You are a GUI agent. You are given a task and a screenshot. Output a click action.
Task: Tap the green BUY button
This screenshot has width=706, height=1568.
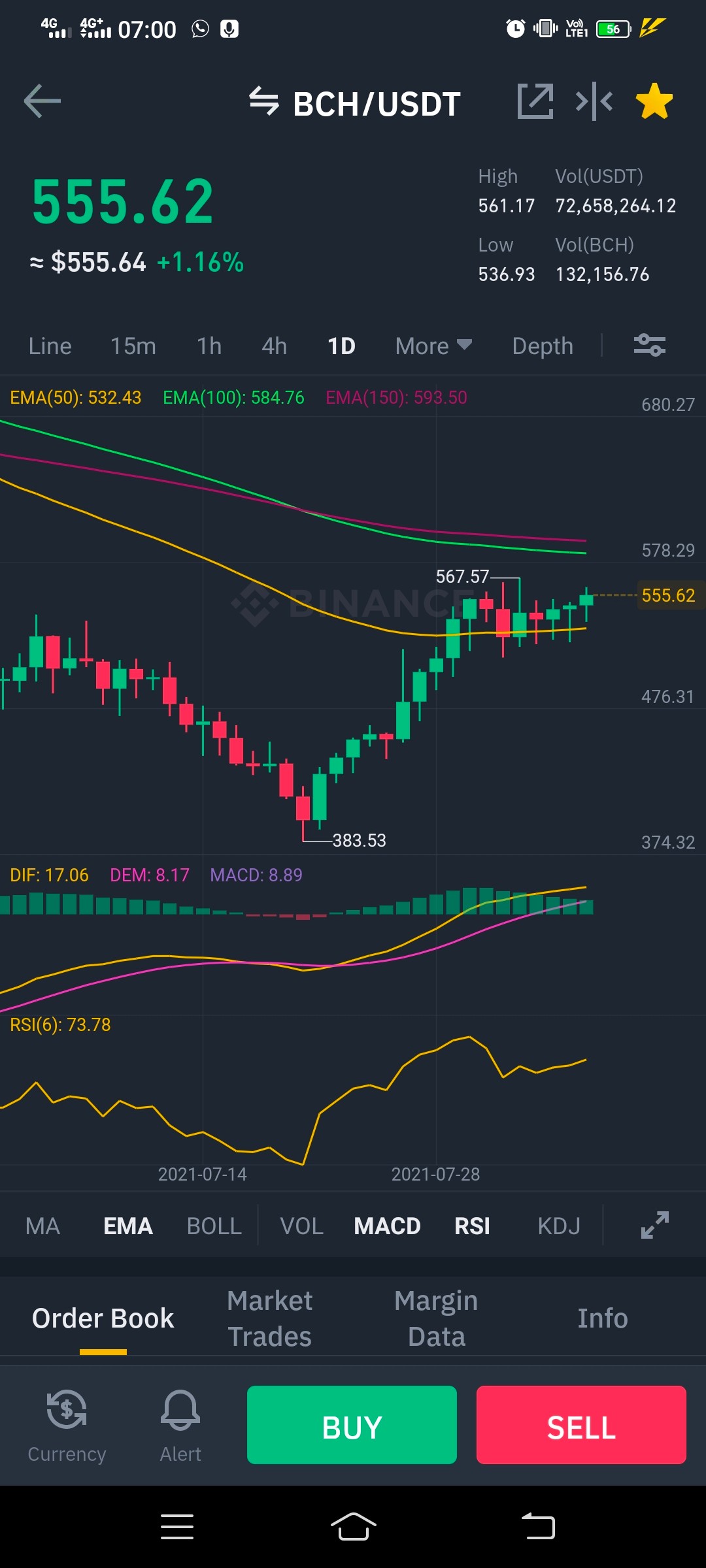coord(352,1425)
